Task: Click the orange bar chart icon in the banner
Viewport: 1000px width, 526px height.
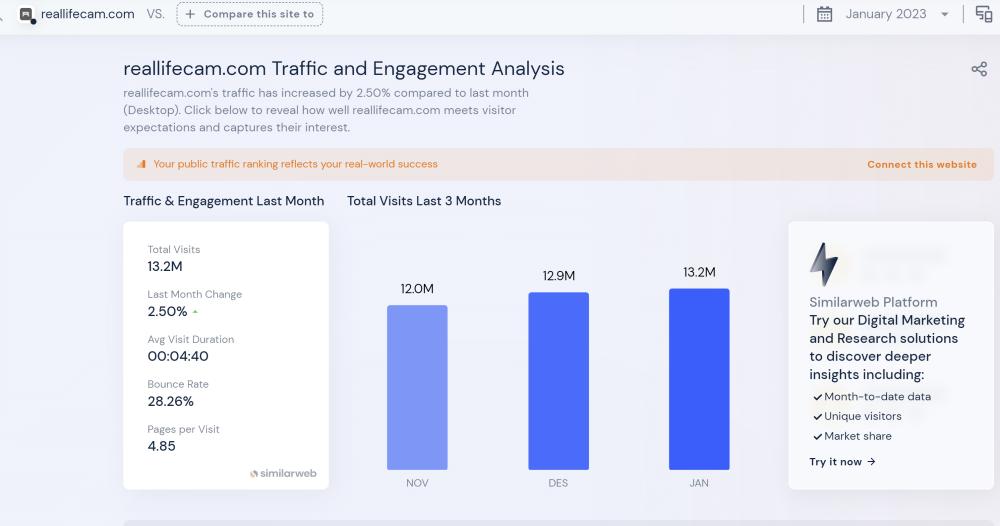Action: point(141,164)
